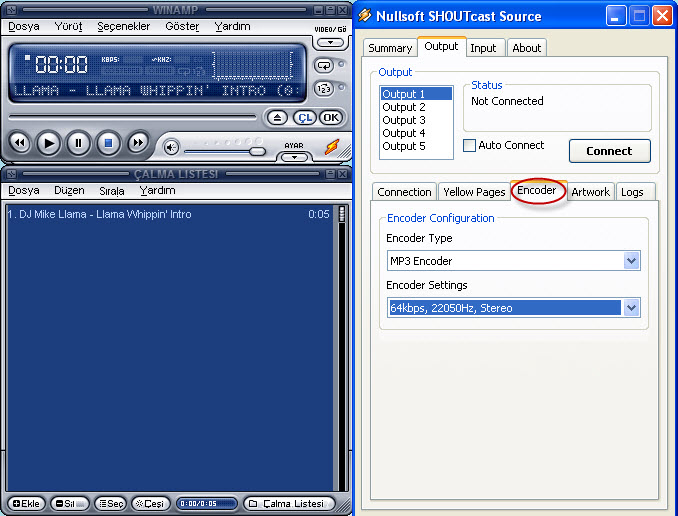The height and width of the screenshot is (516, 678).
Task: Switch to the Summary tab
Action: [x=390, y=48]
